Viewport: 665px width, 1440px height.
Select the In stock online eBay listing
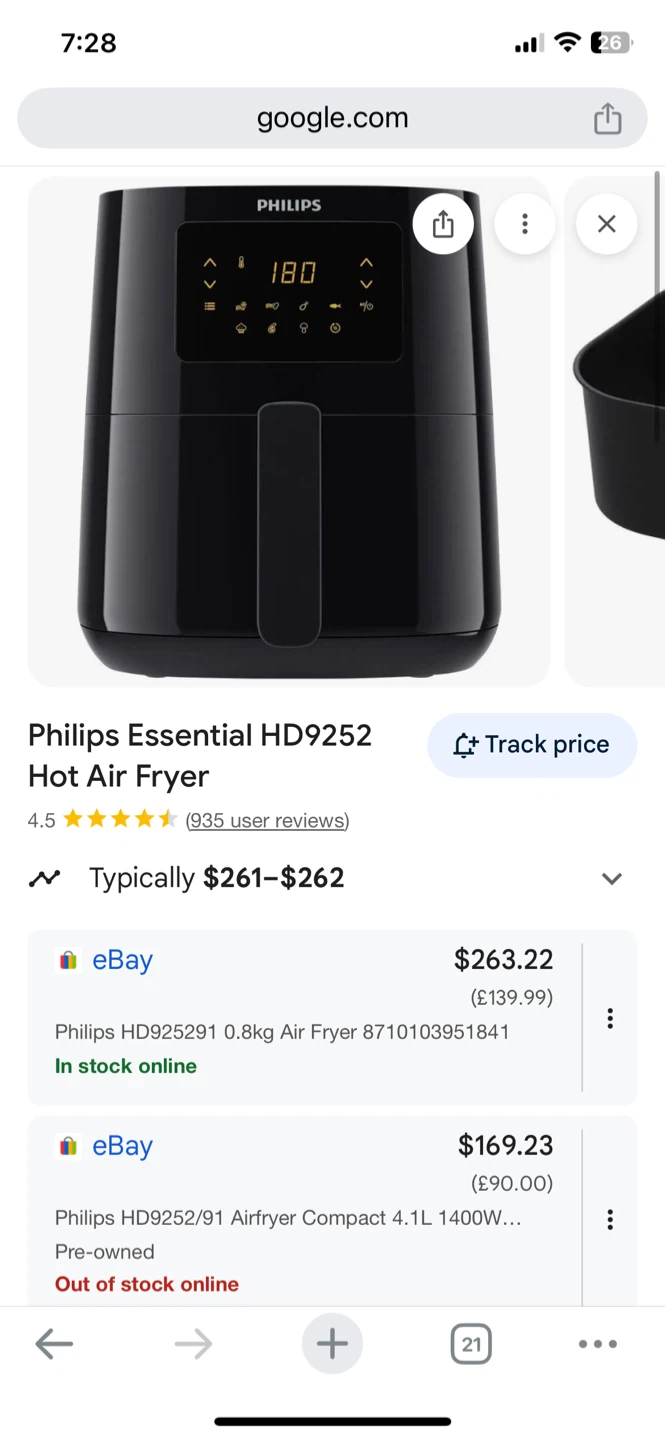coord(300,1010)
